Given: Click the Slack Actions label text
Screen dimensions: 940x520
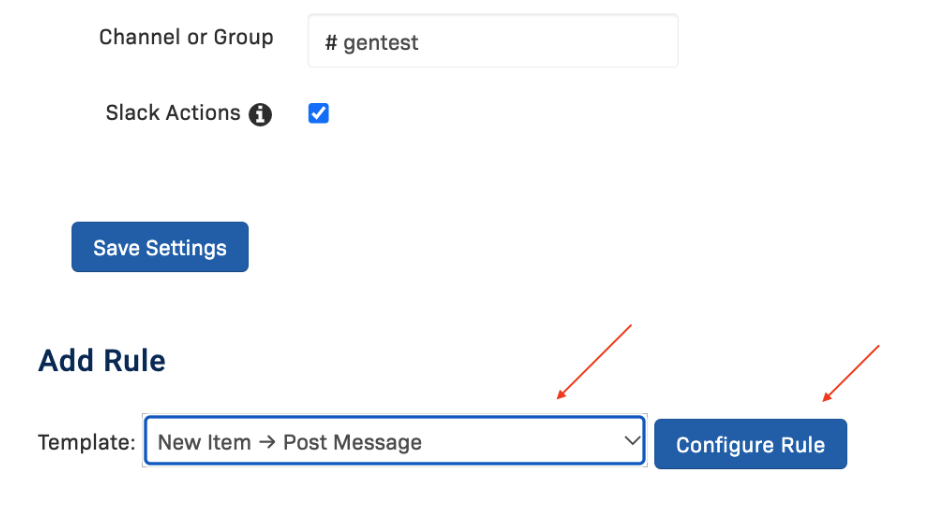Looking at the screenshot, I should [x=173, y=113].
